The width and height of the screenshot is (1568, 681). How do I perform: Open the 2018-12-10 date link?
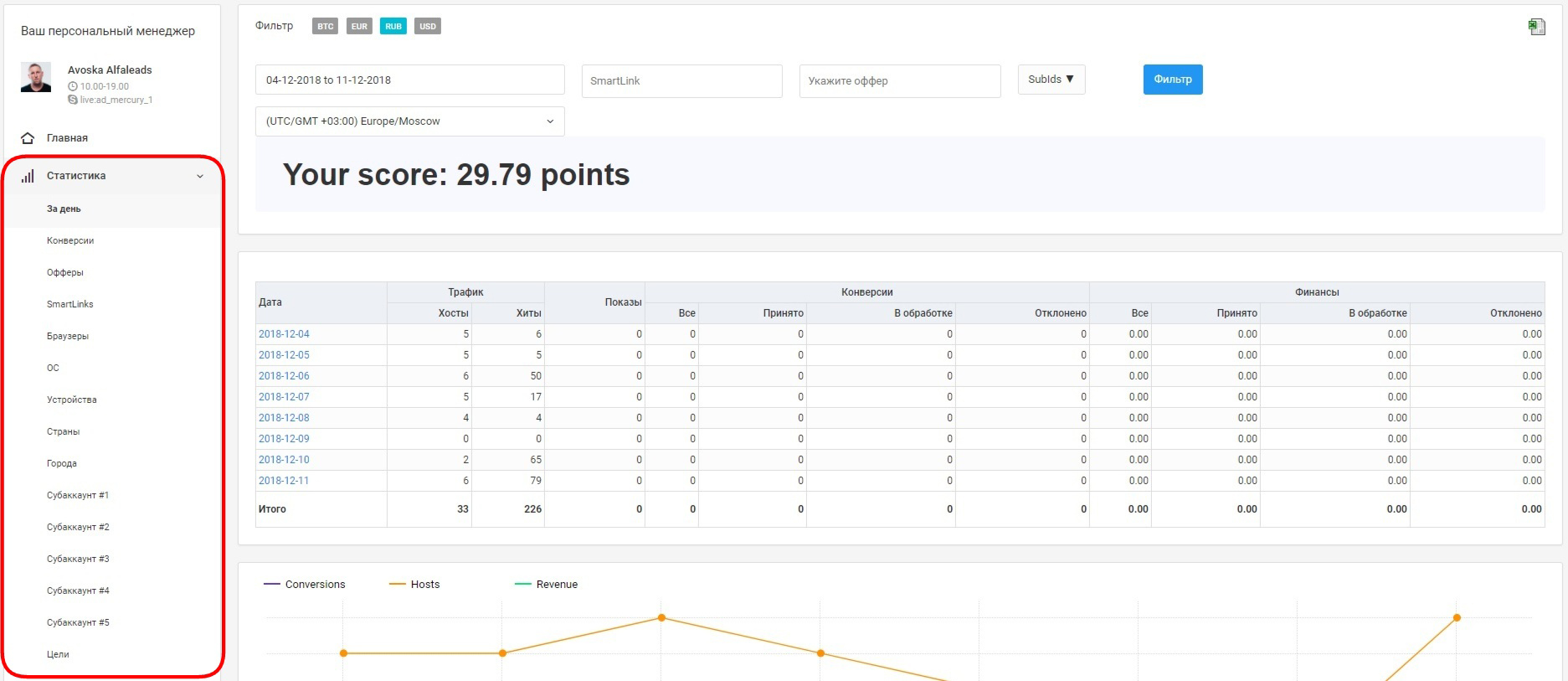pyautogui.click(x=284, y=460)
